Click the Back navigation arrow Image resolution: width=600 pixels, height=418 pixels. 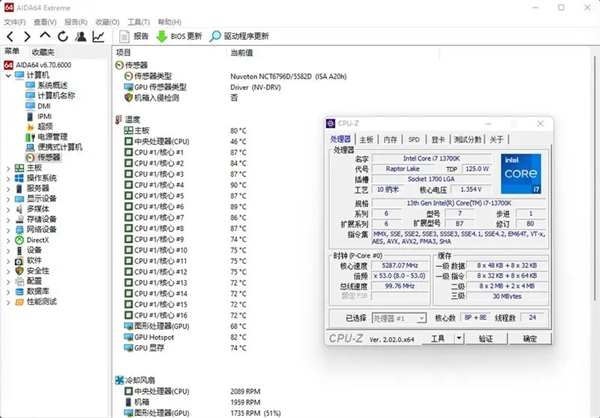pyautogui.click(x=10, y=36)
